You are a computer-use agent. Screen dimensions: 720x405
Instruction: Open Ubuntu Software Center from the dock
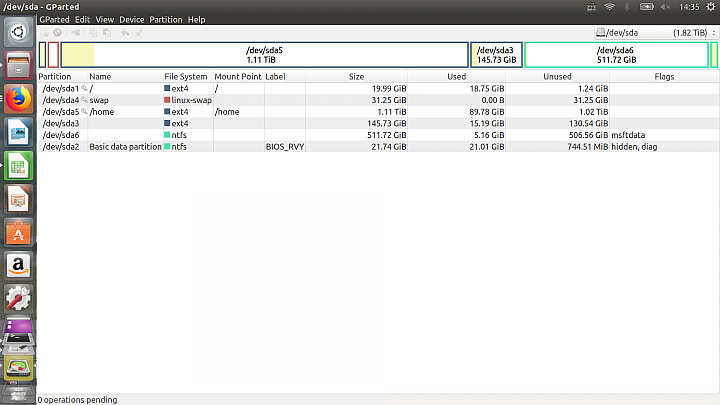[18, 233]
